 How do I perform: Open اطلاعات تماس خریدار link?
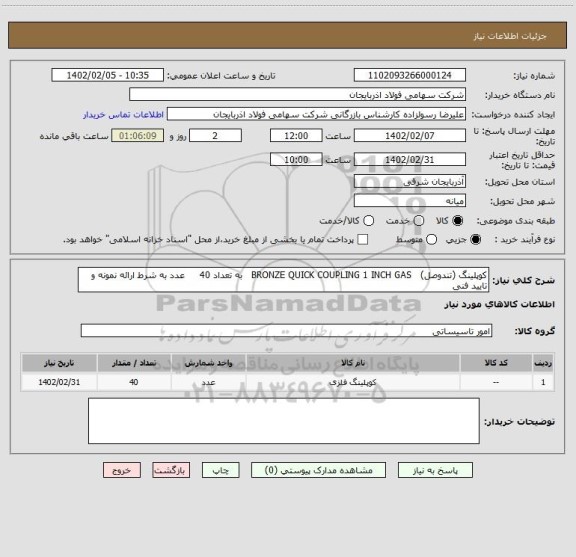click(x=123, y=115)
